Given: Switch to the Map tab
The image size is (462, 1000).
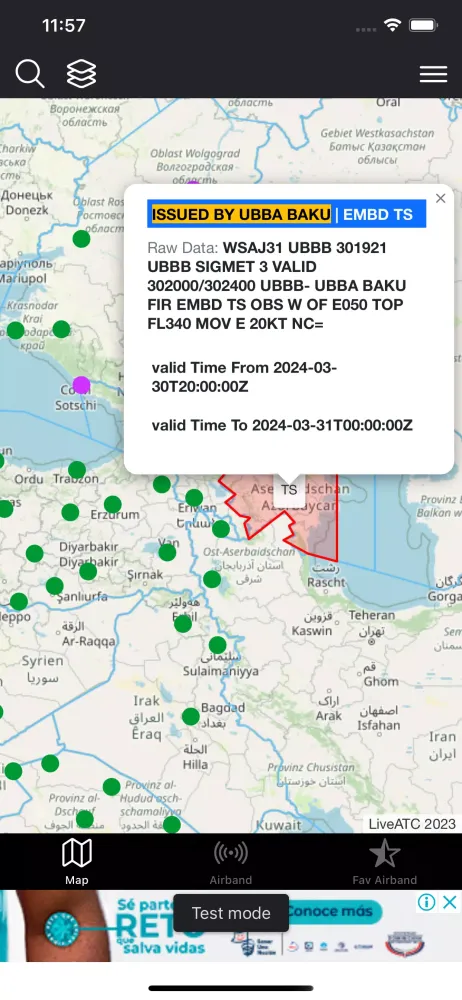Looking at the screenshot, I should (x=77, y=862).
